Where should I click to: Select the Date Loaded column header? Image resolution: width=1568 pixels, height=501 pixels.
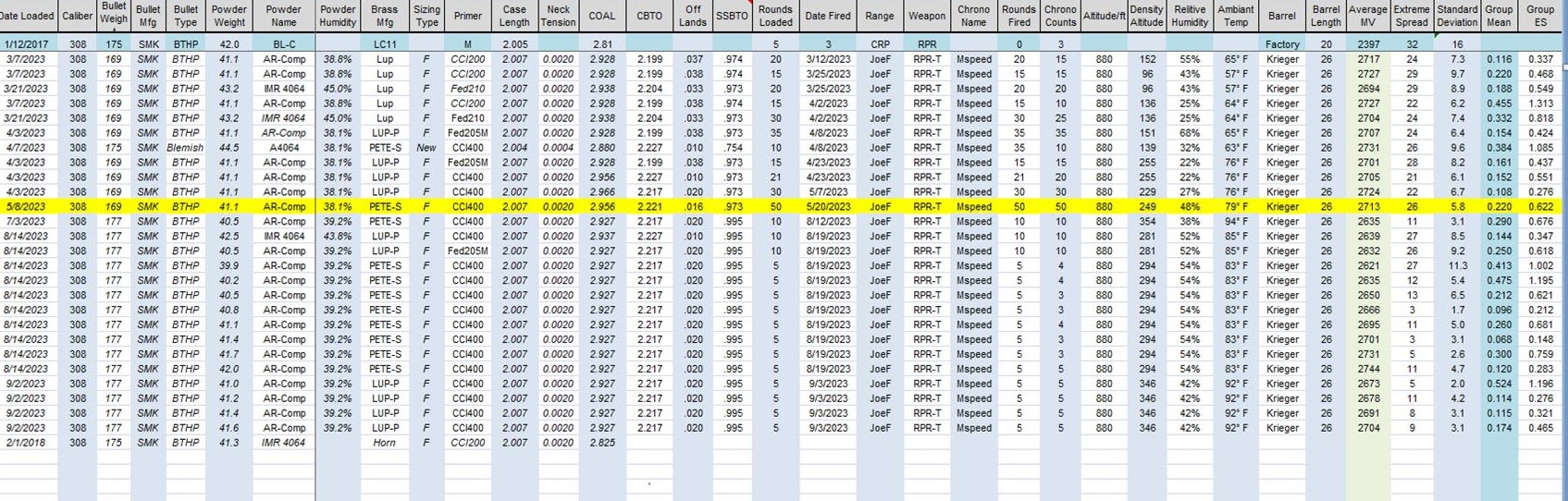click(x=28, y=16)
